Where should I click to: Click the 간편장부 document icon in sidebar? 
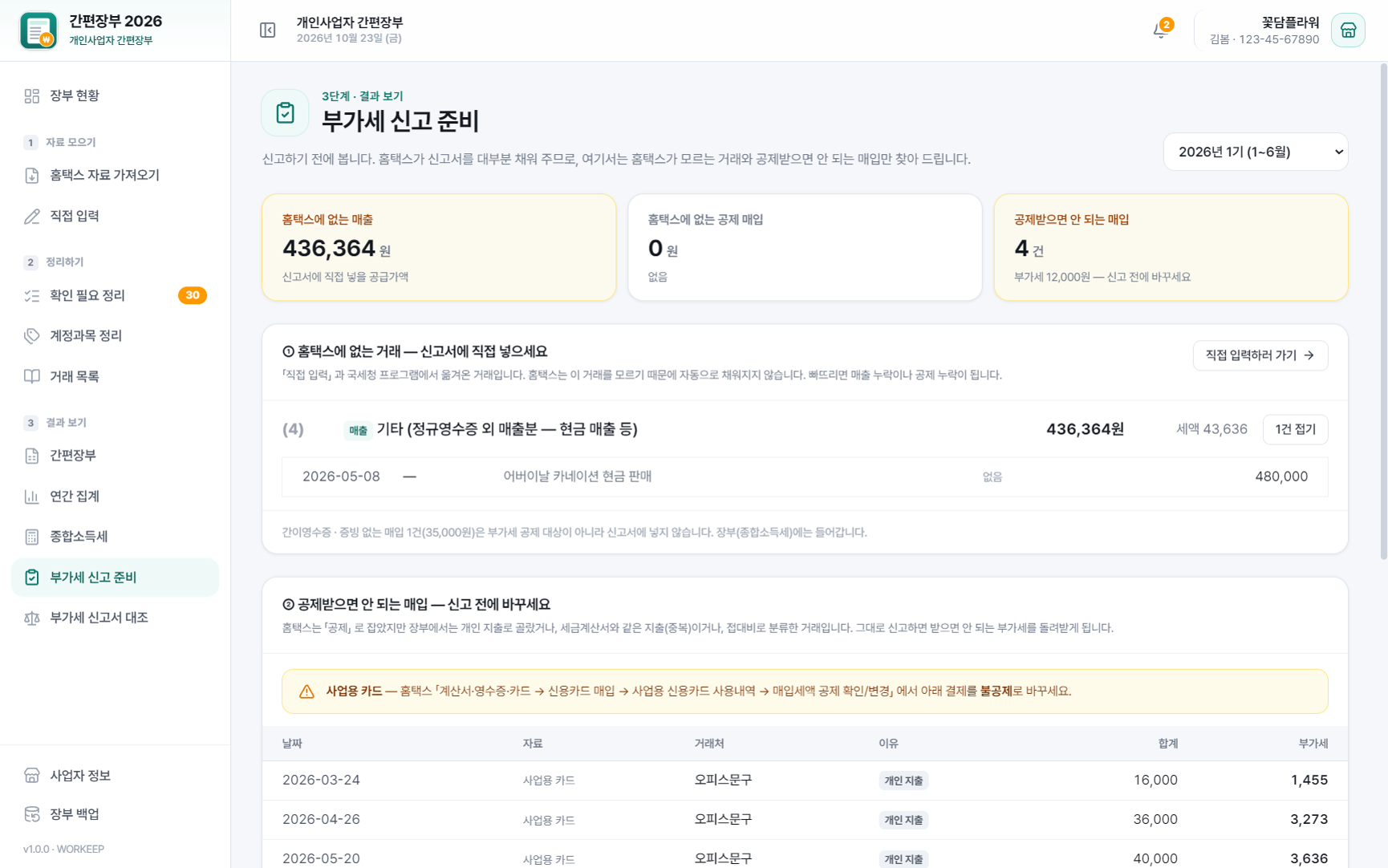click(x=32, y=456)
